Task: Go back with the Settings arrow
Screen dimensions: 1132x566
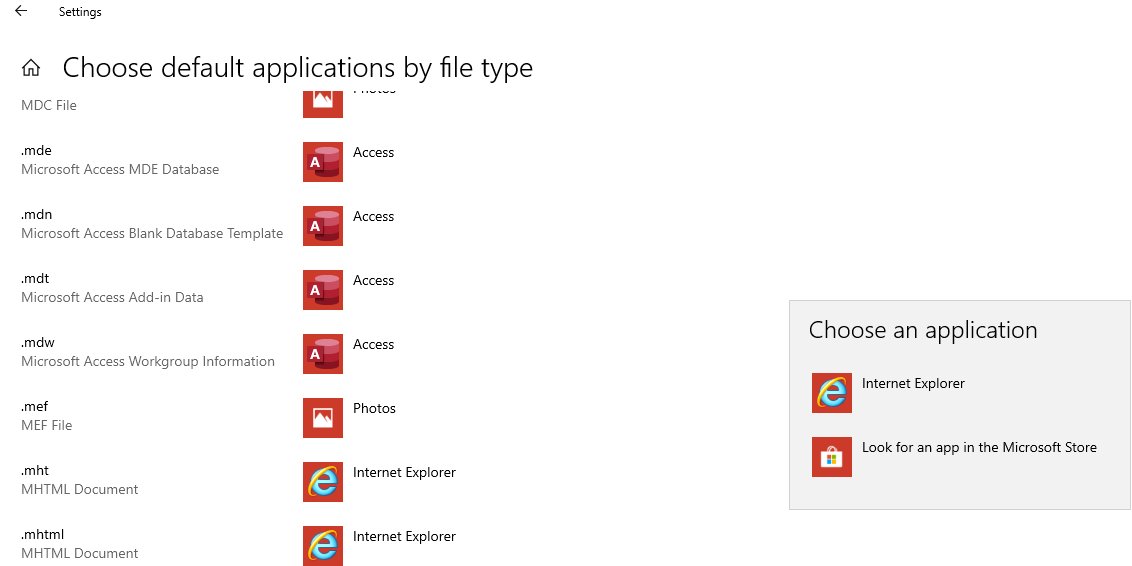Action: pos(21,11)
